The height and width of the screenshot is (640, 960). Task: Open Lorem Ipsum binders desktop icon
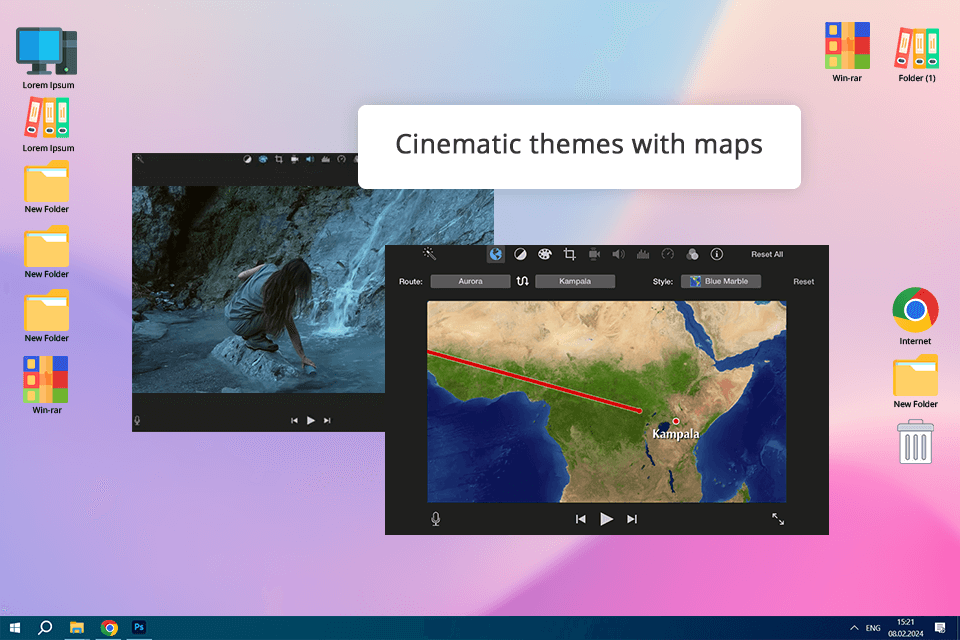pos(47,125)
